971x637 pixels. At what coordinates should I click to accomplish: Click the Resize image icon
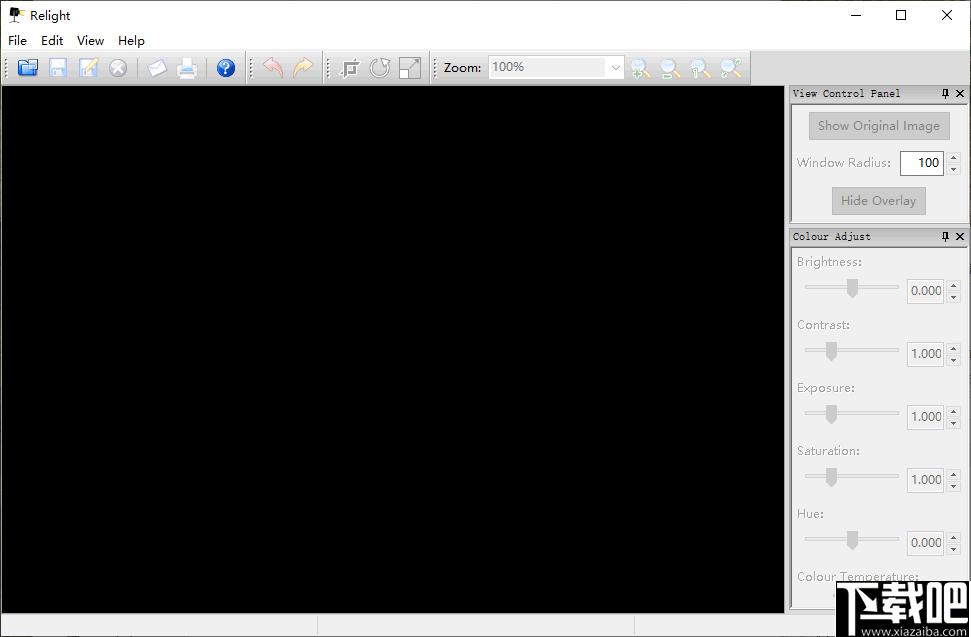click(x=410, y=67)
